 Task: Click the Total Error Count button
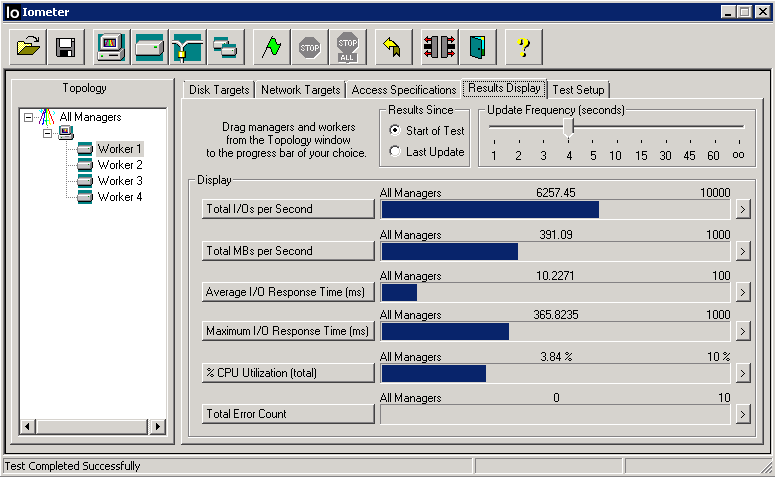pos(288,414)
